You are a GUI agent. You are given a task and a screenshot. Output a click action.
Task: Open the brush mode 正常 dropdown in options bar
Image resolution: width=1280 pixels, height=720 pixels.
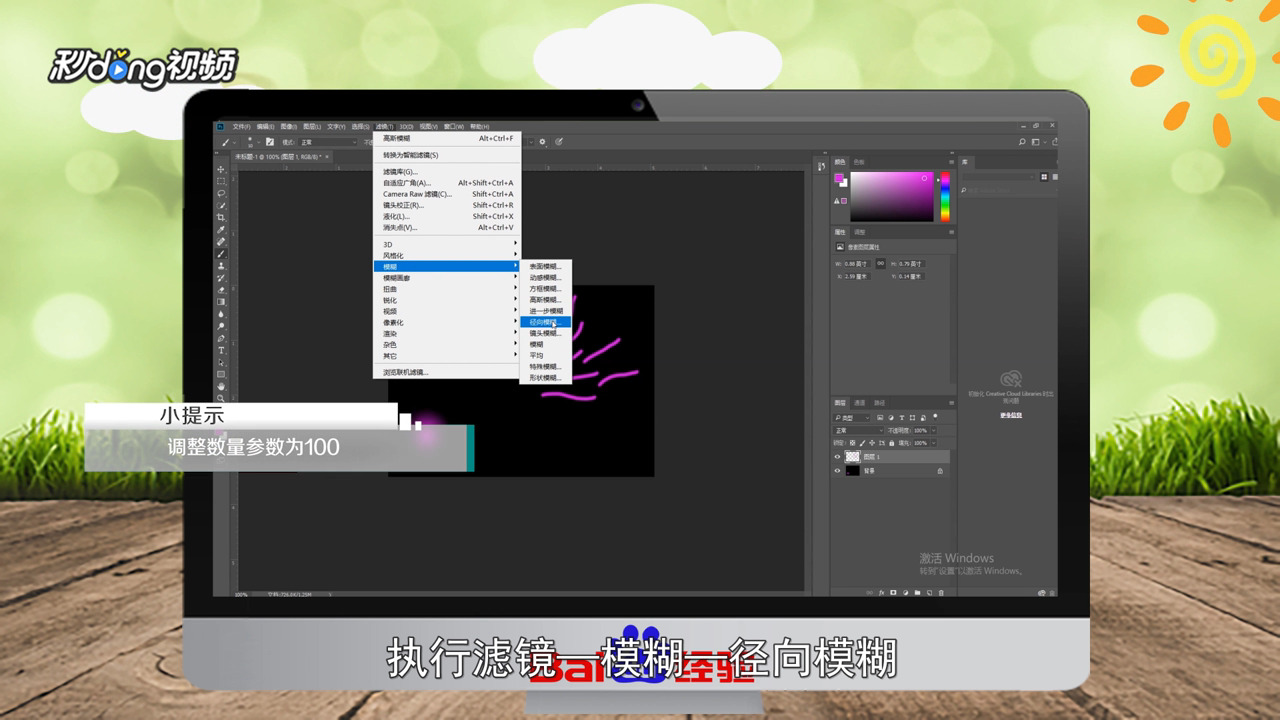(x=328, y=142)
